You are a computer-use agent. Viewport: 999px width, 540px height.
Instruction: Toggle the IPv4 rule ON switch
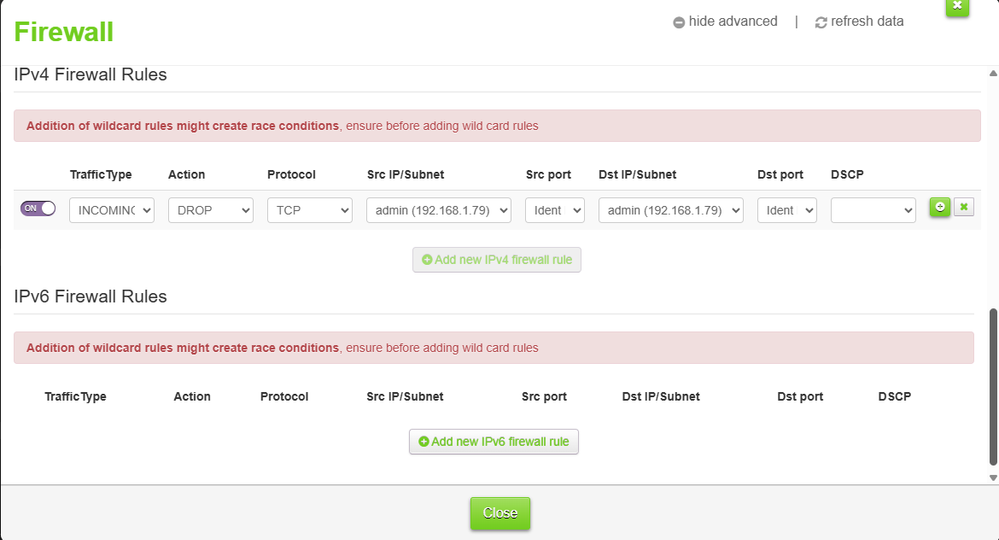click(x=38, y=208)
